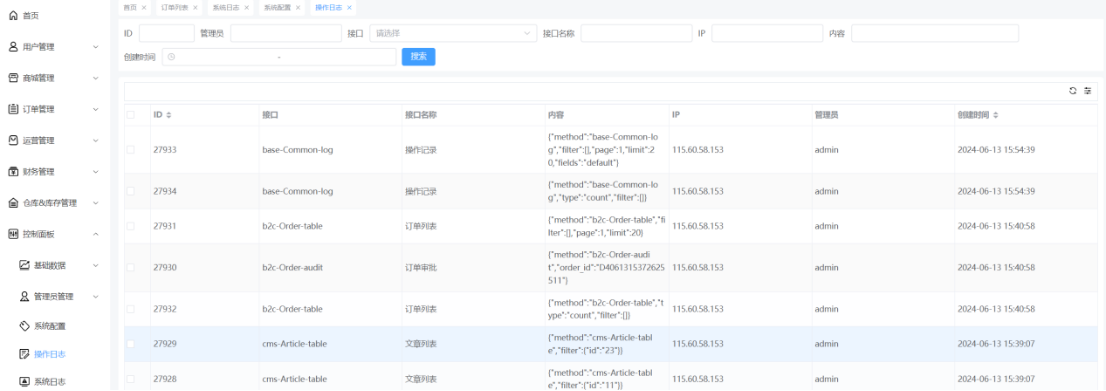Screen dimensions: 1106x391
Task: Click the 财务管理 finance icon
Action: (13, 172)
